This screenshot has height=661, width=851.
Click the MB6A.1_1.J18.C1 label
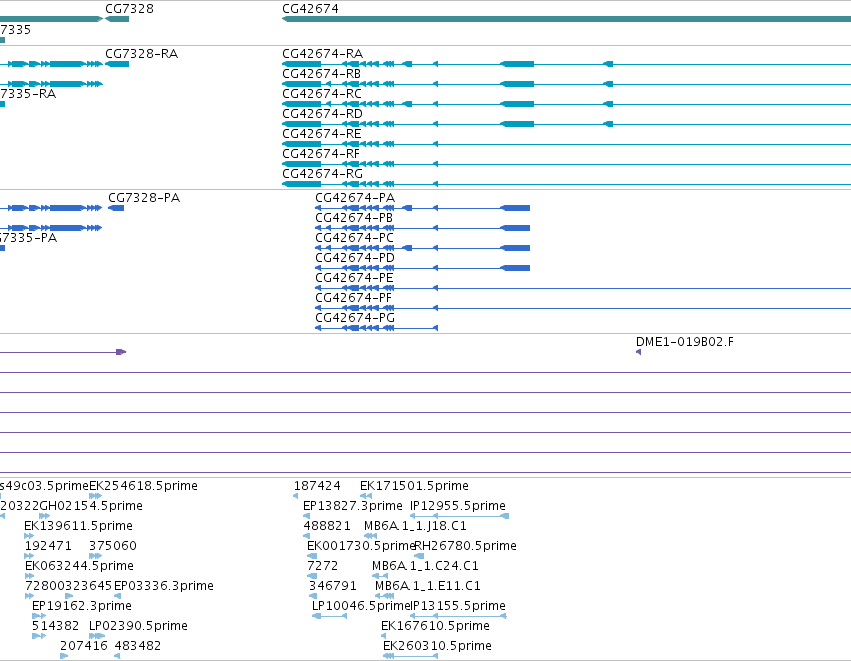(415, 526)
